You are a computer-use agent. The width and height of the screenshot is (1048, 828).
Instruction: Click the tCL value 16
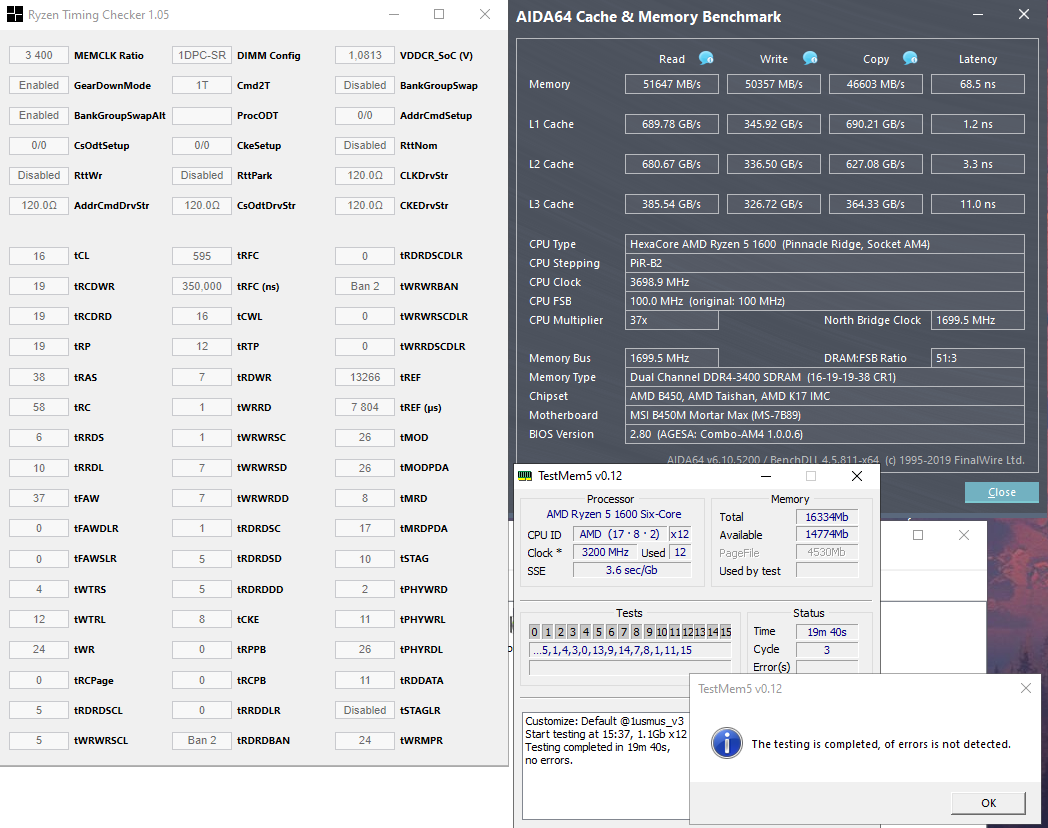coord(39,256)
